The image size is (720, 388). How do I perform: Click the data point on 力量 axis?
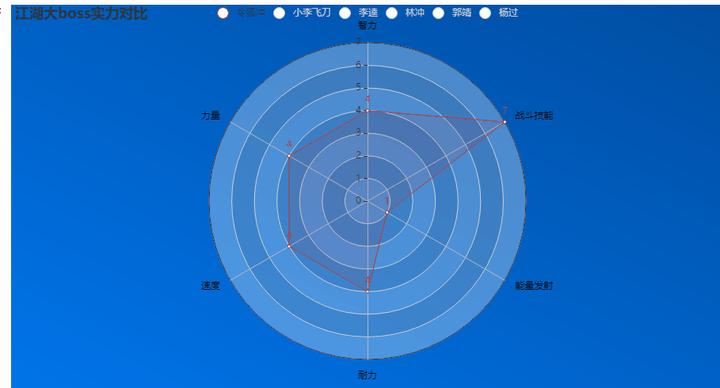pos(289,156)
